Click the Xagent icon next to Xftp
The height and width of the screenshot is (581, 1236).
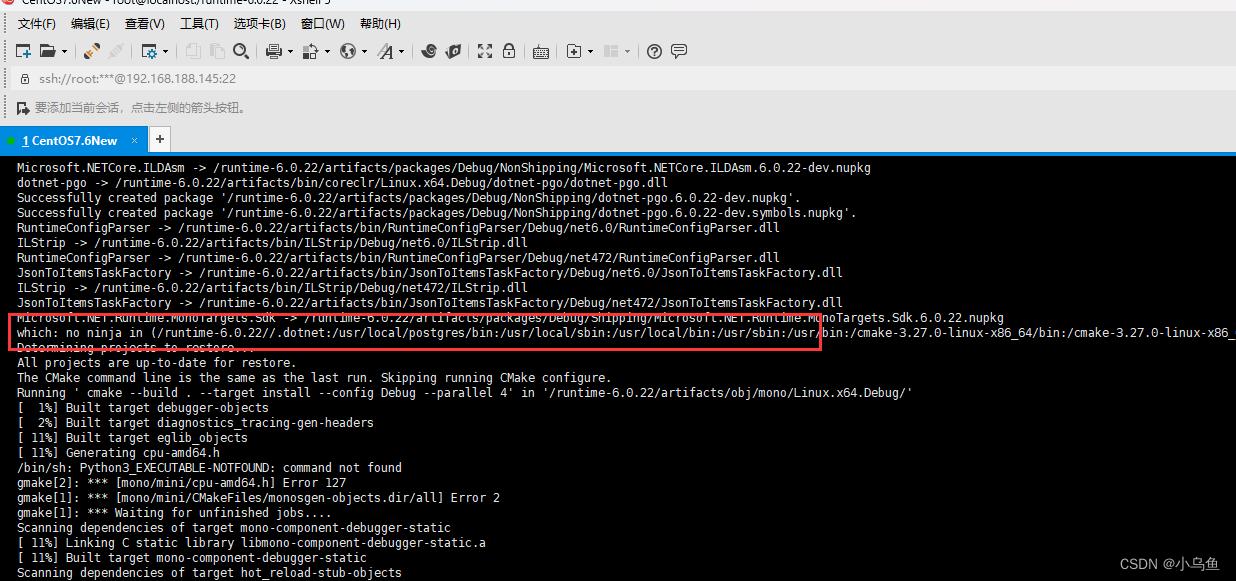[x=452, y=51]
